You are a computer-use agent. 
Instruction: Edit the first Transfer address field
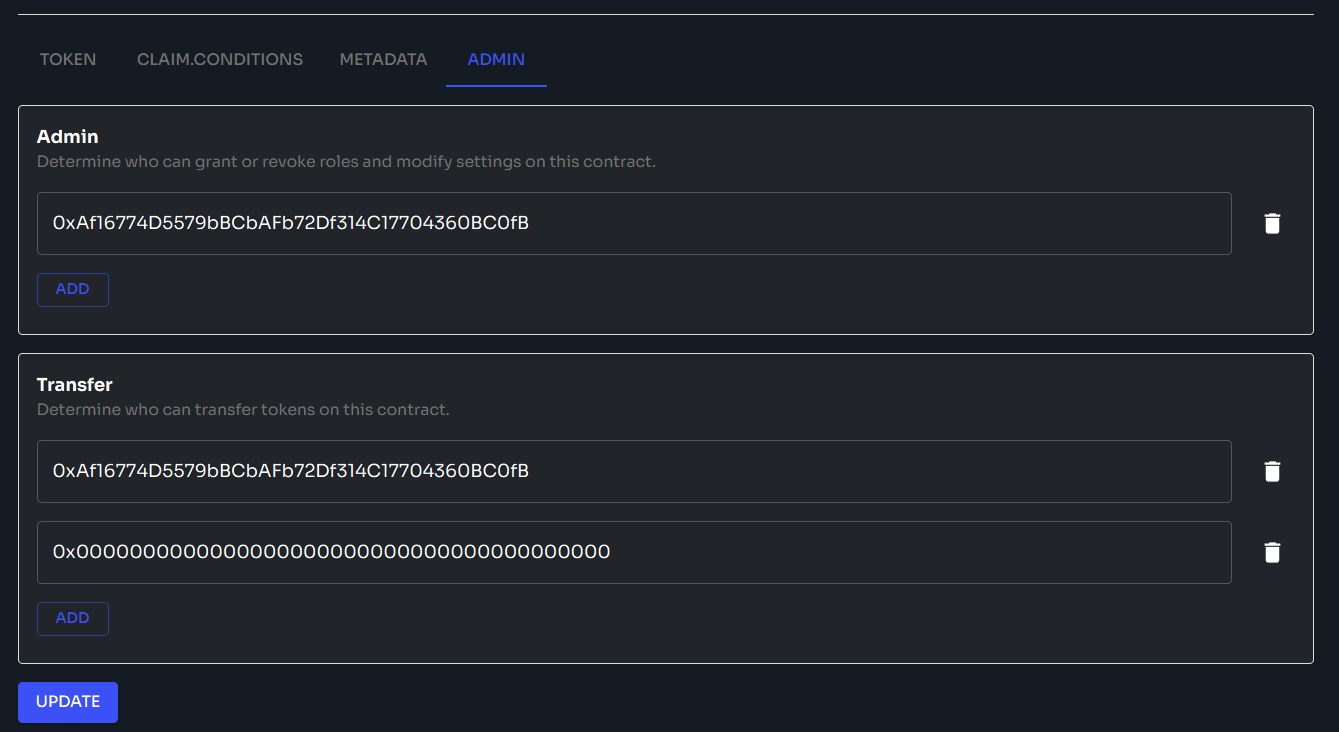[634, 471]
